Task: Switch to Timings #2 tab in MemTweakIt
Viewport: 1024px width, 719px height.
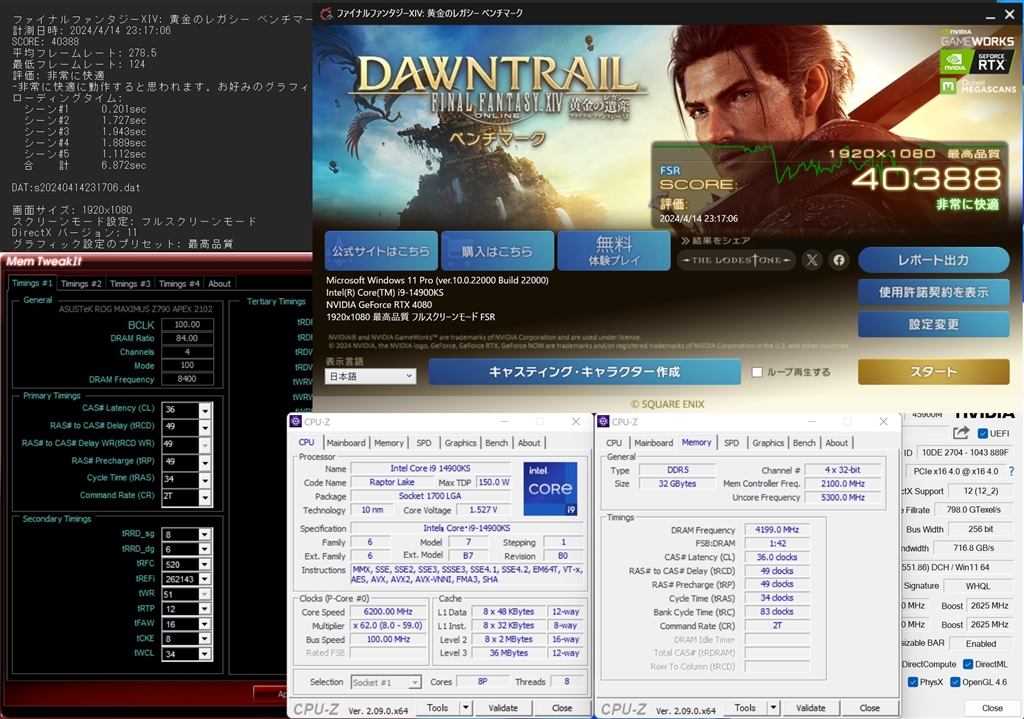Action: 80,284
